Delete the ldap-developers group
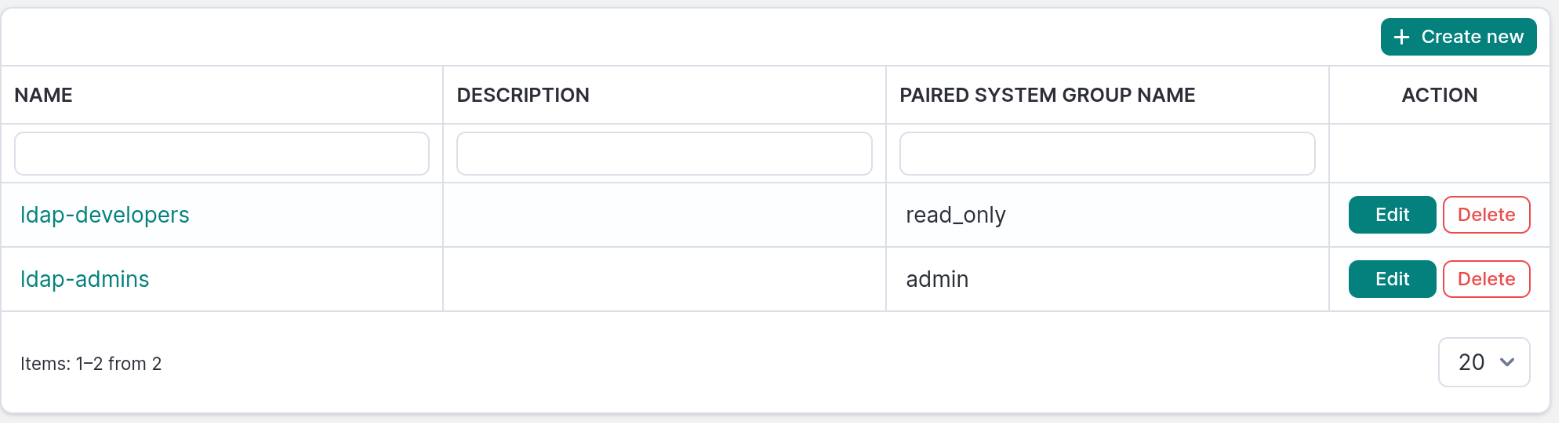1559x423 pixels. (x=1486, y=215)
